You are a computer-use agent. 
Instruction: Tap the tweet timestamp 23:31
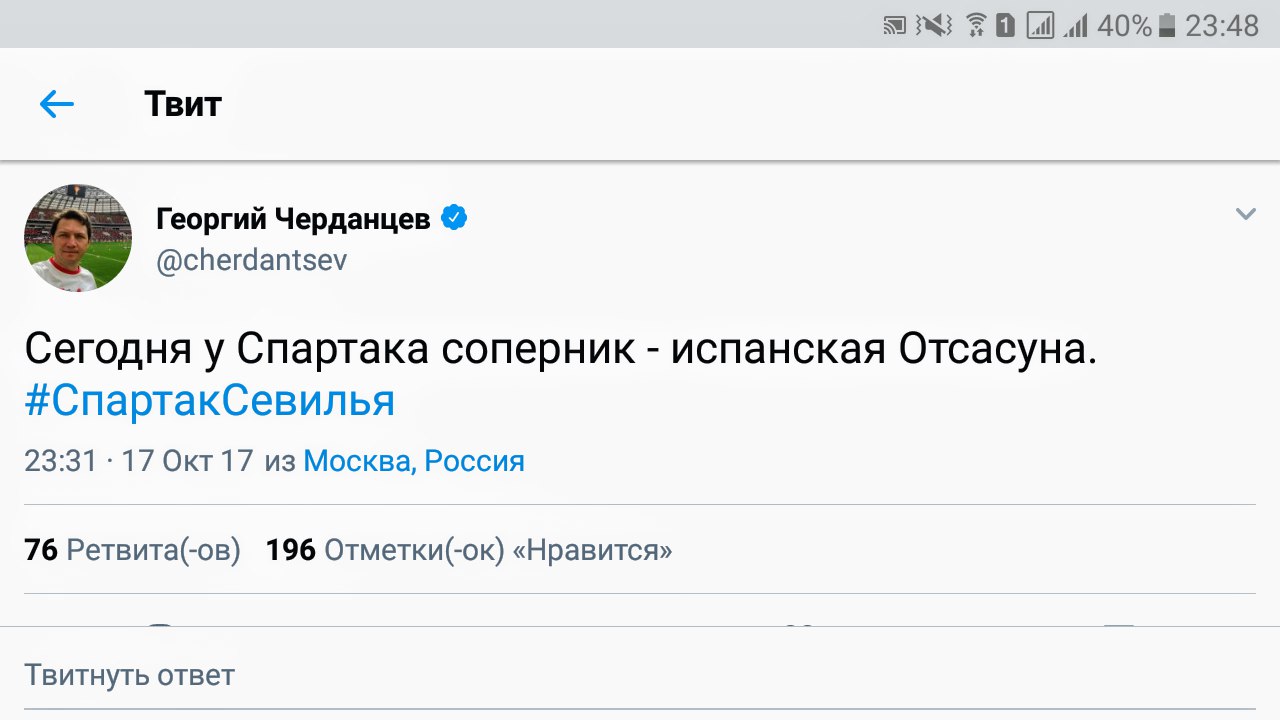pos(60,461)
